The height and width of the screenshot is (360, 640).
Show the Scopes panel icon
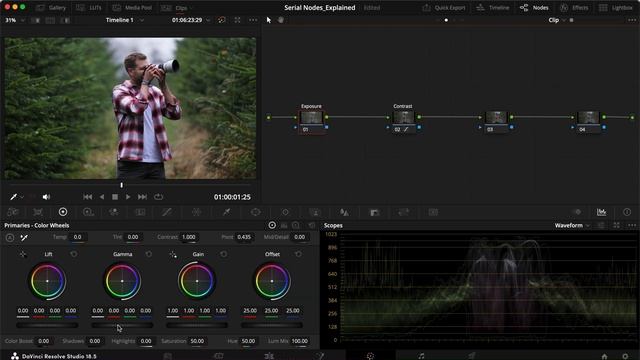coord(602,212)
